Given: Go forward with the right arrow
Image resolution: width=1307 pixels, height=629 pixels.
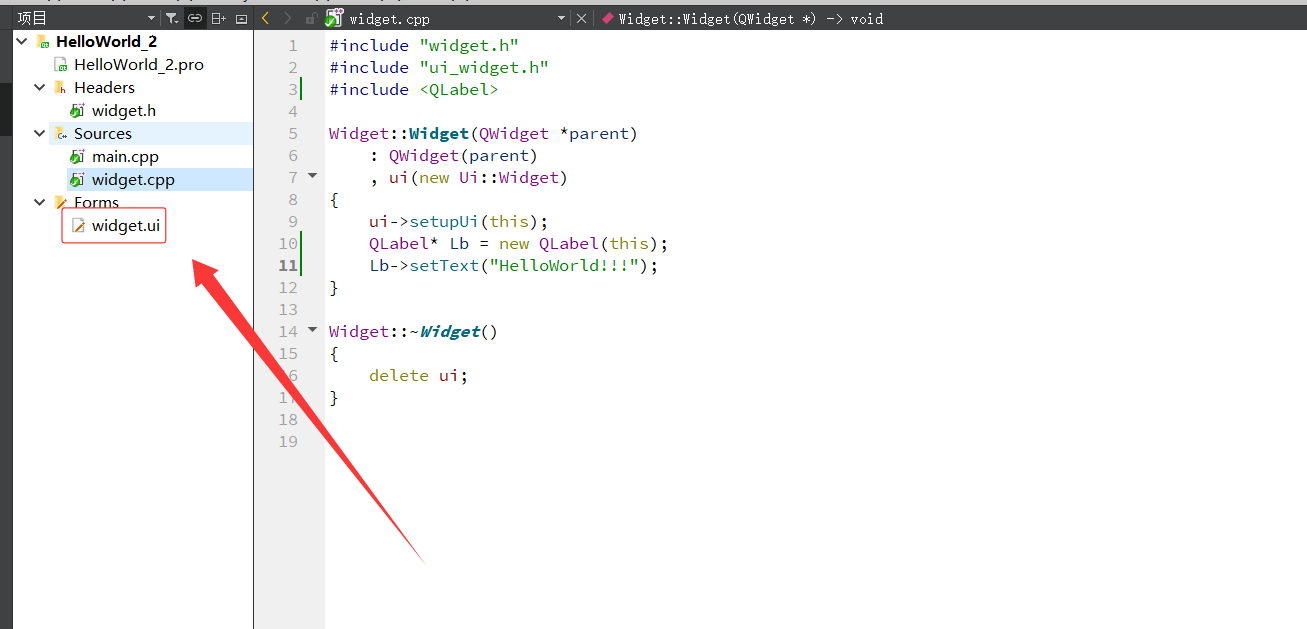Looking at the screenshot, I should tap(288, 18).
